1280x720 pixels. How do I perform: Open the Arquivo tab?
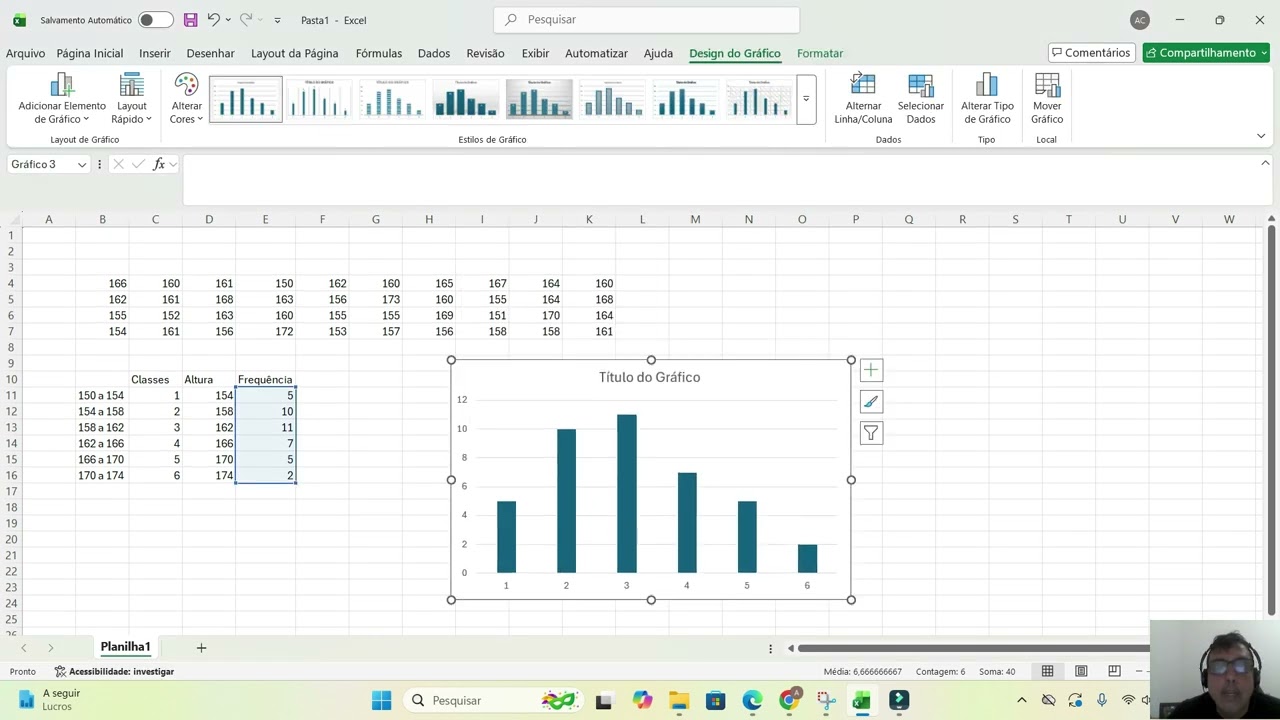pyautogui.click(x=25, y=53)
